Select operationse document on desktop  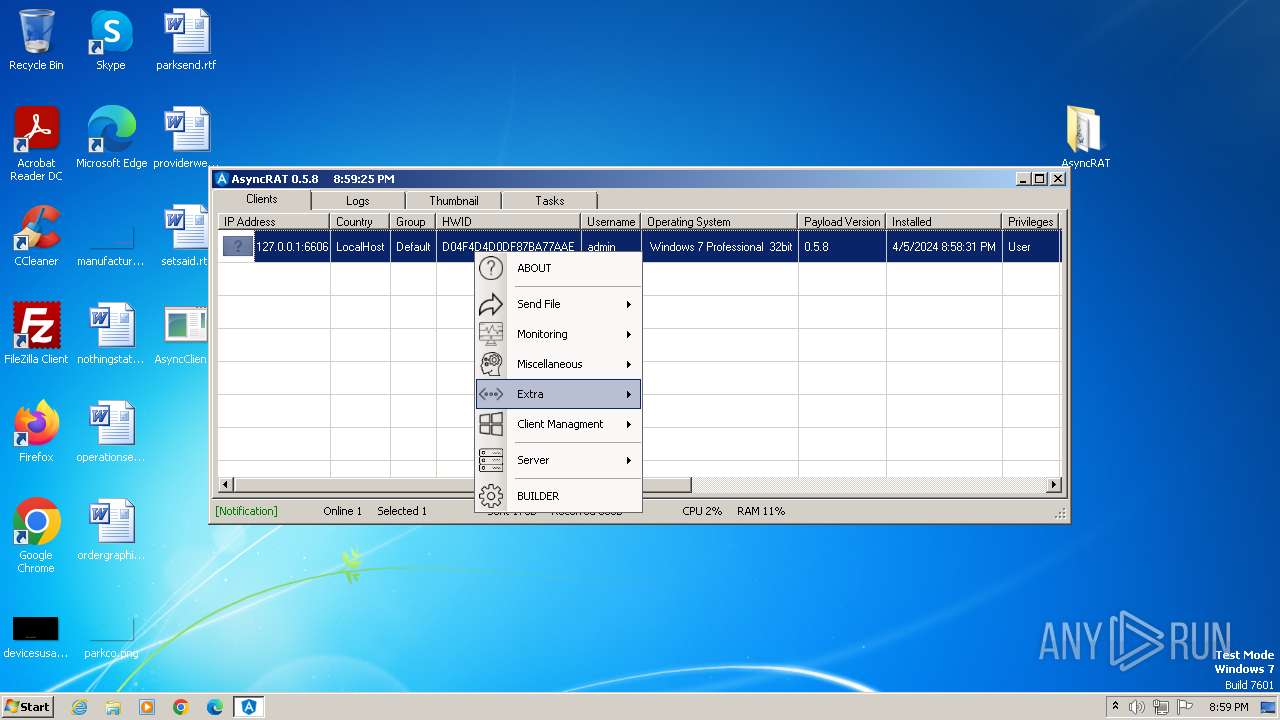coord(110,433)
